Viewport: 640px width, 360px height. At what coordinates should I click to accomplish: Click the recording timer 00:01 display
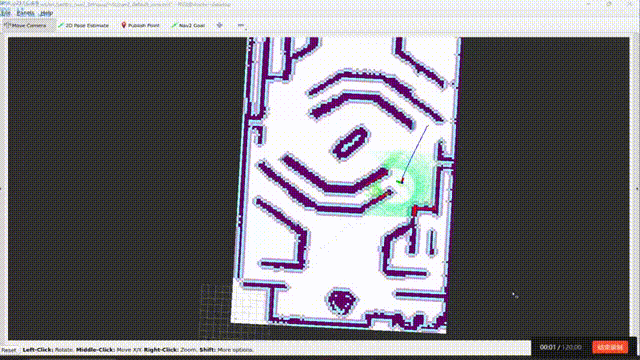(x=548, y=347)
